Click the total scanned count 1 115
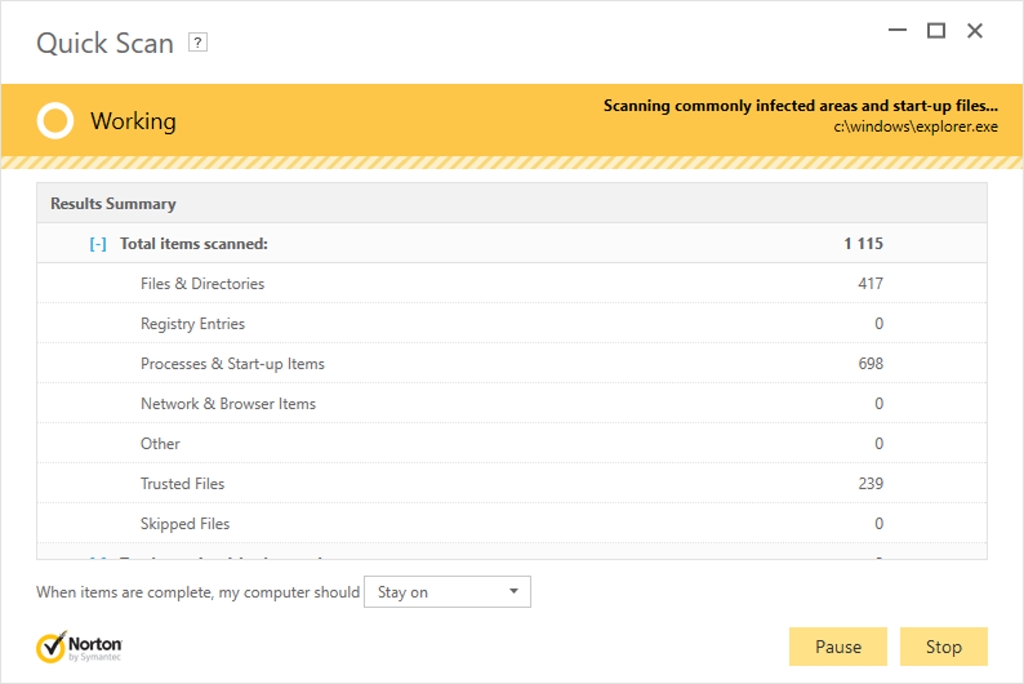Image resolution: width=1024 pixels, height=684 pixels. tap(863, 244)
